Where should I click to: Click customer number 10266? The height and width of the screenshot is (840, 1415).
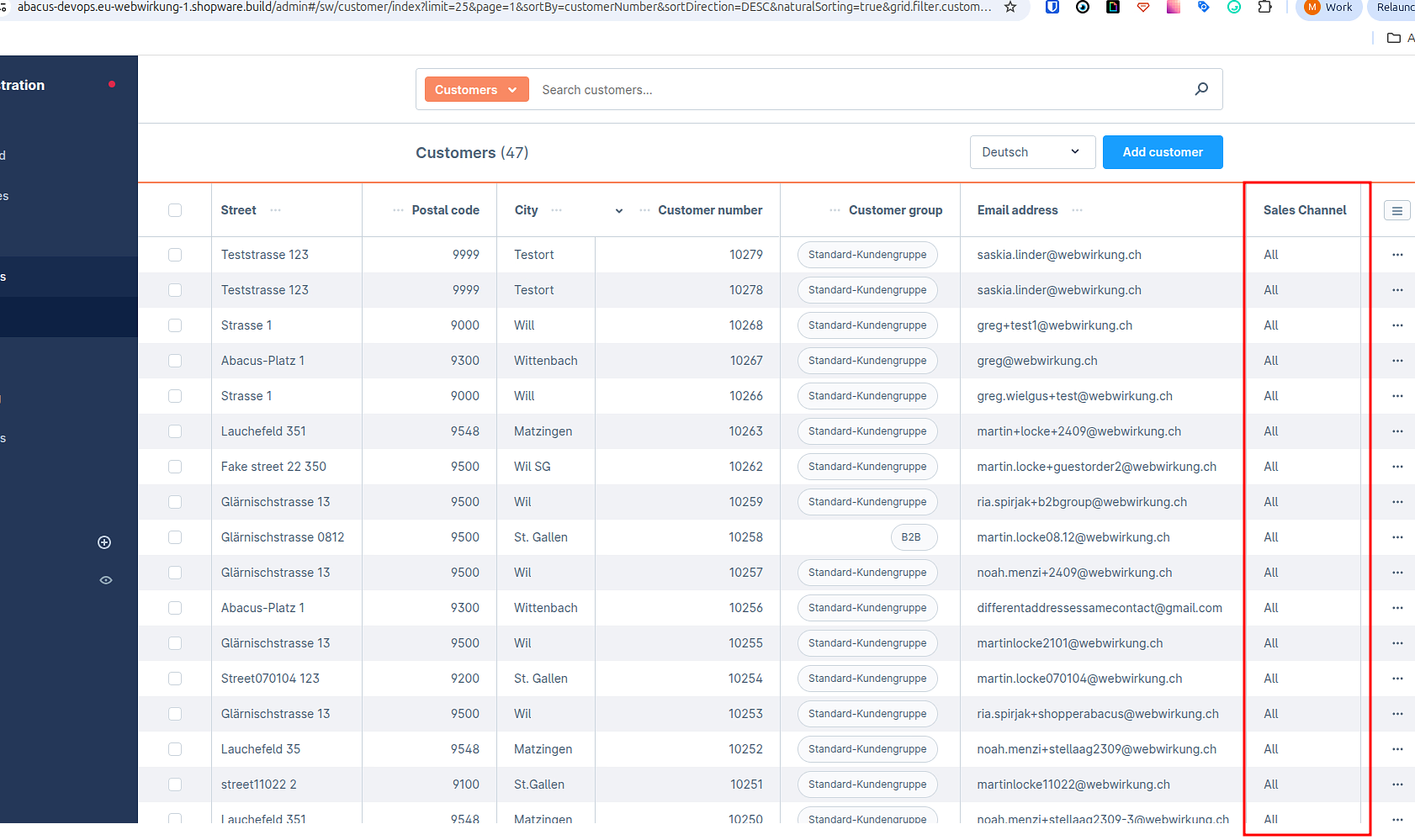(746, 396)
